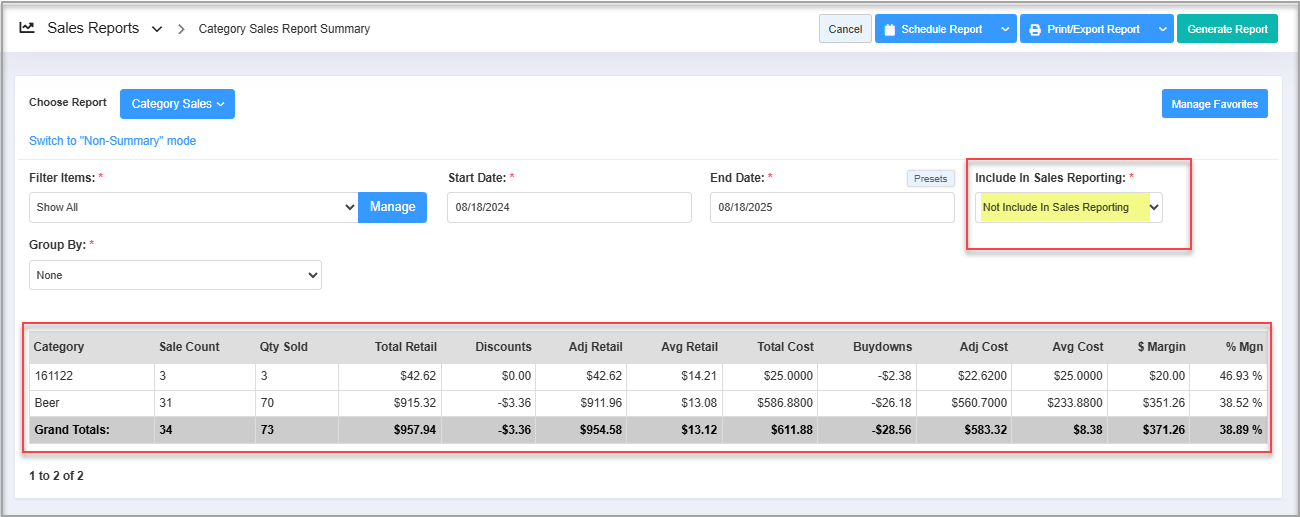Click the Start Date input field
Viewport: 1300px width, 517px height.
568,207
